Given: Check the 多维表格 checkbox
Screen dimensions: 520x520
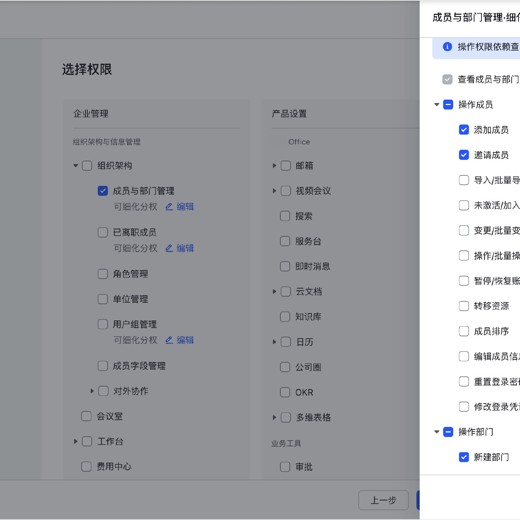Looking at the screenshot, I should click(x=286, y=417).
